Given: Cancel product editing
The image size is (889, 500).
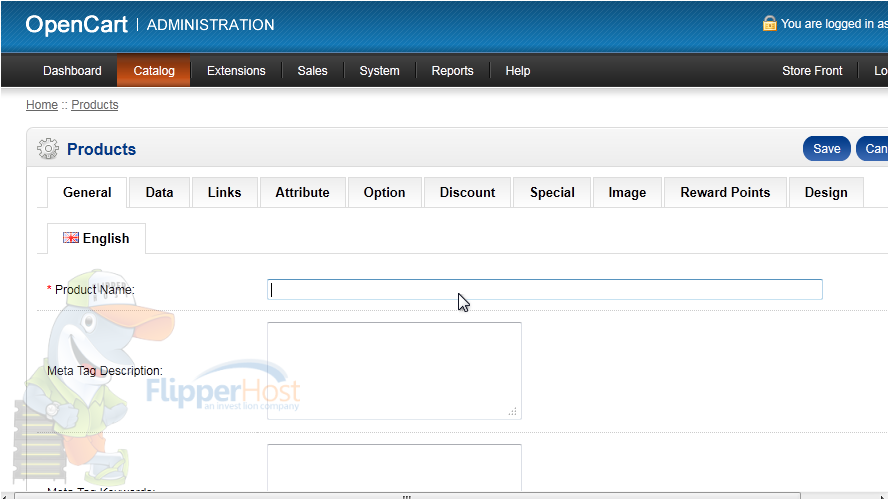Looking at the screenshot, I should click(x=873, y=149).
